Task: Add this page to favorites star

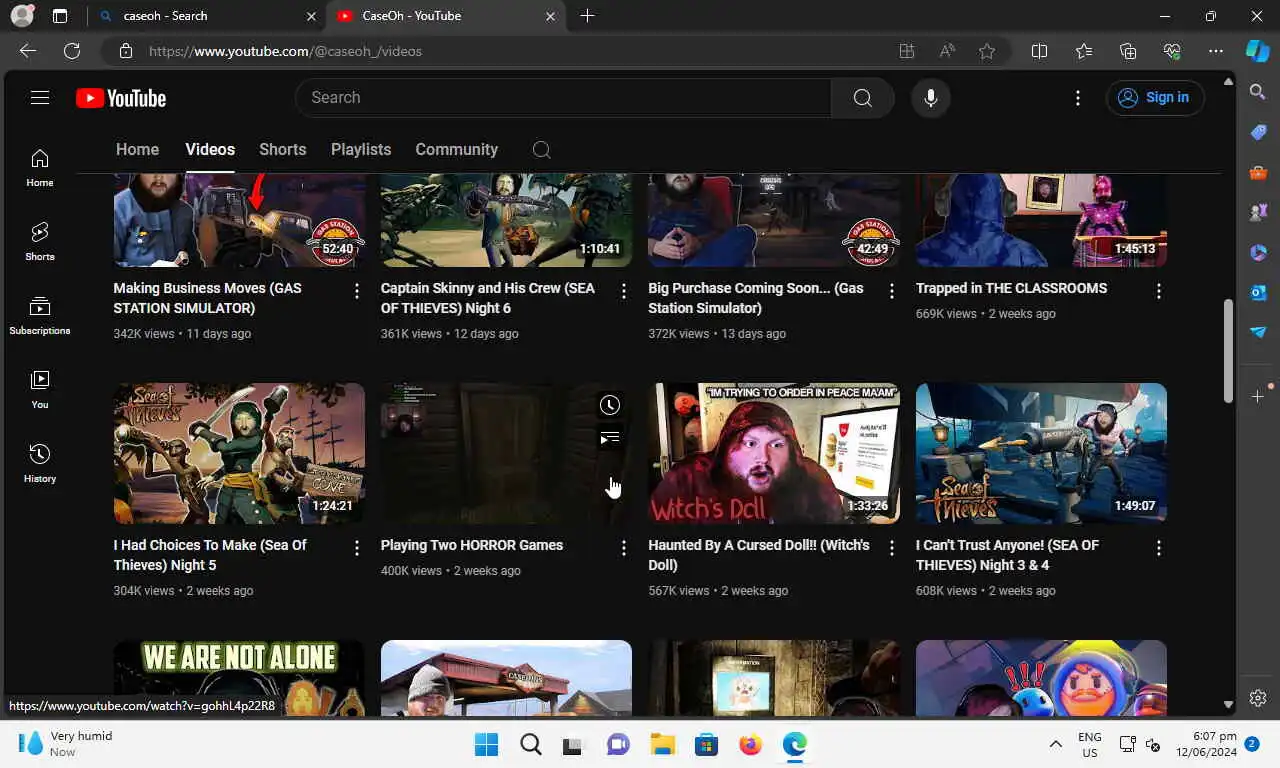Action: coord(987,51)
